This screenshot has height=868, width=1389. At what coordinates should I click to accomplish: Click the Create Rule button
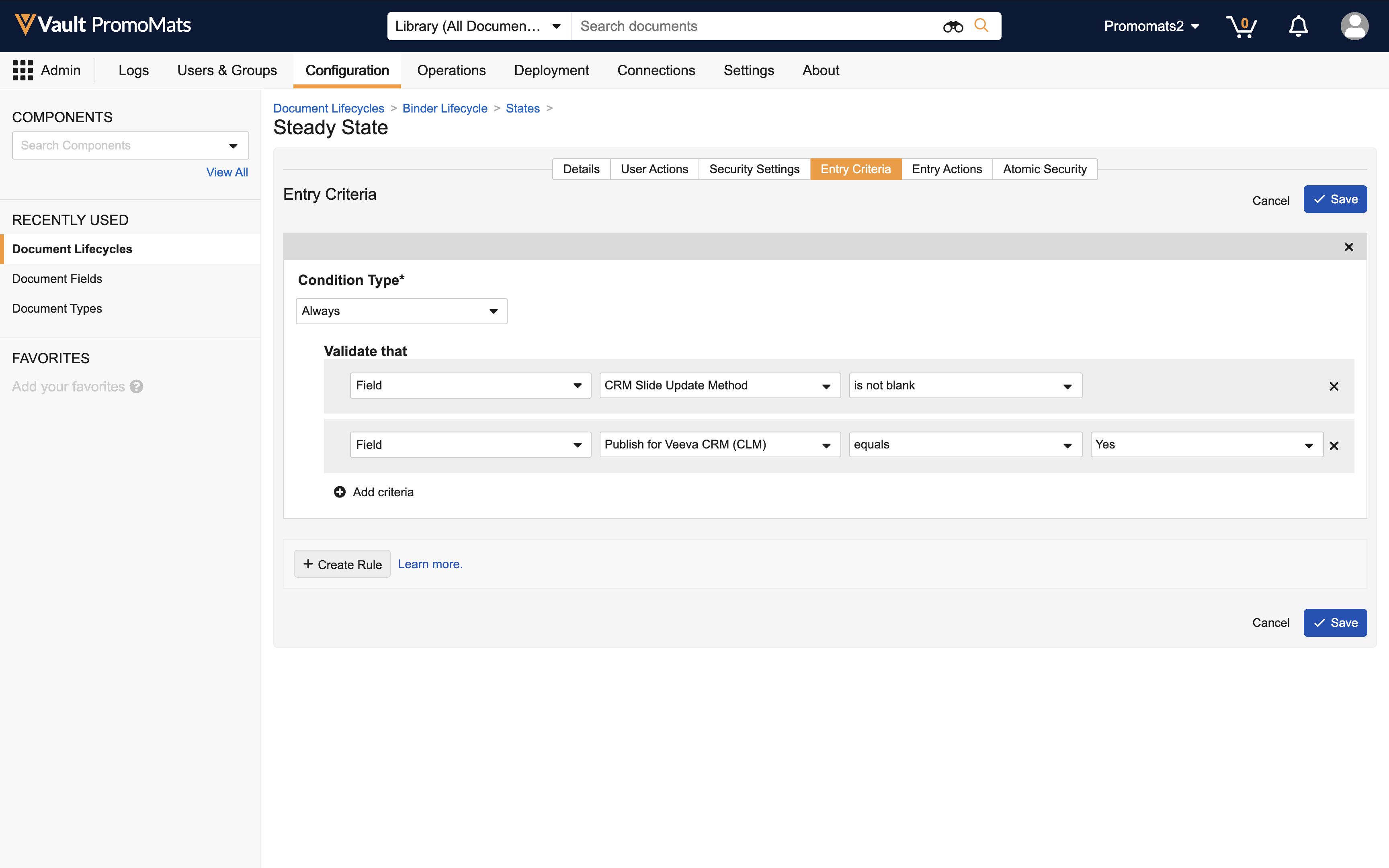[x=342, y=564]
